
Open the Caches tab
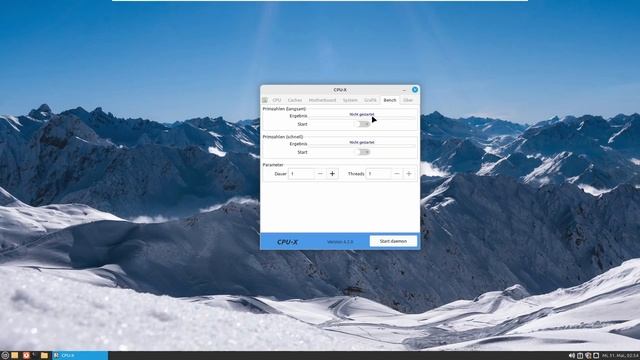295,100
